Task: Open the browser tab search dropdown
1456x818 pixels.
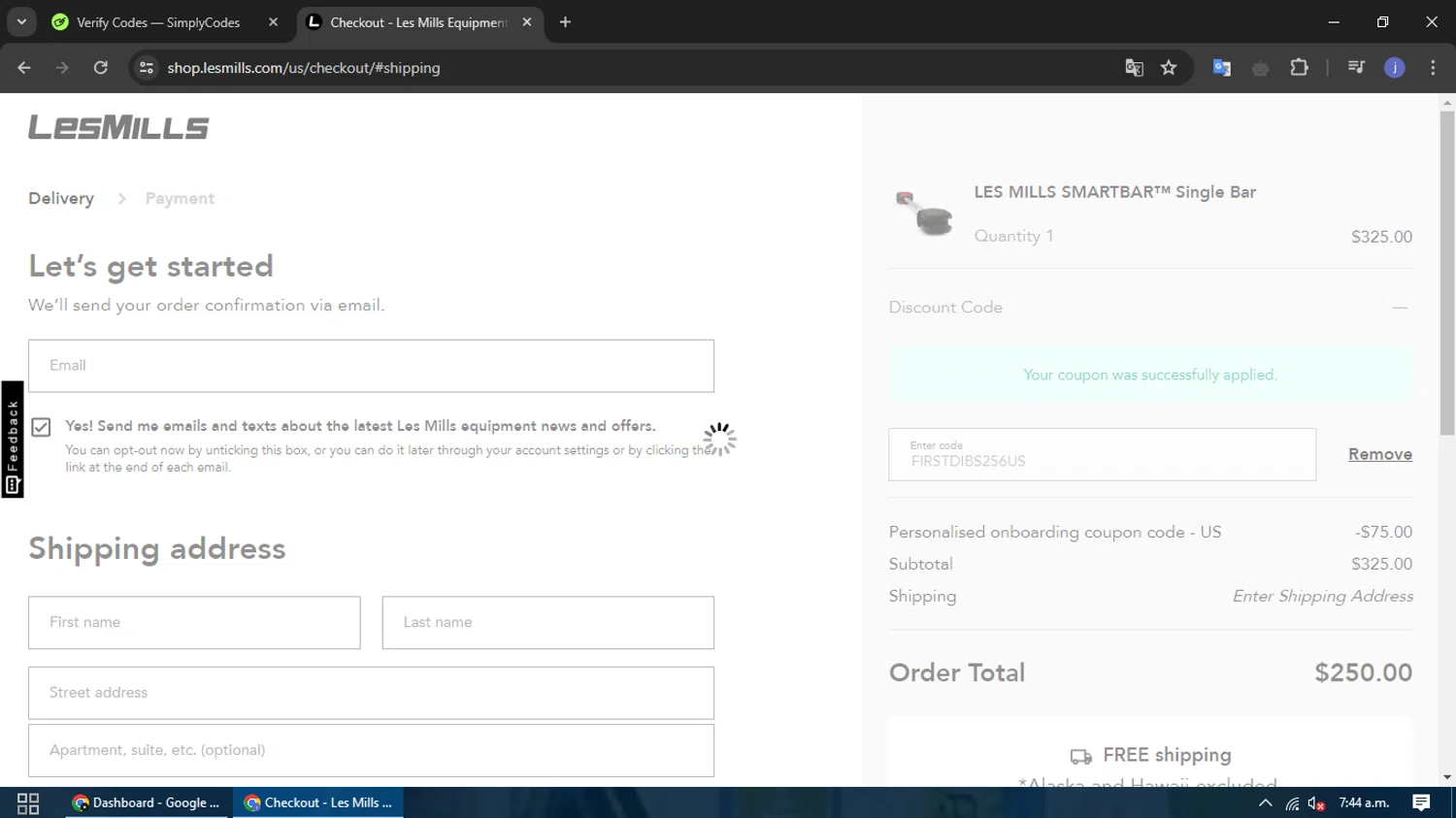Action: (x=21, y=21)
